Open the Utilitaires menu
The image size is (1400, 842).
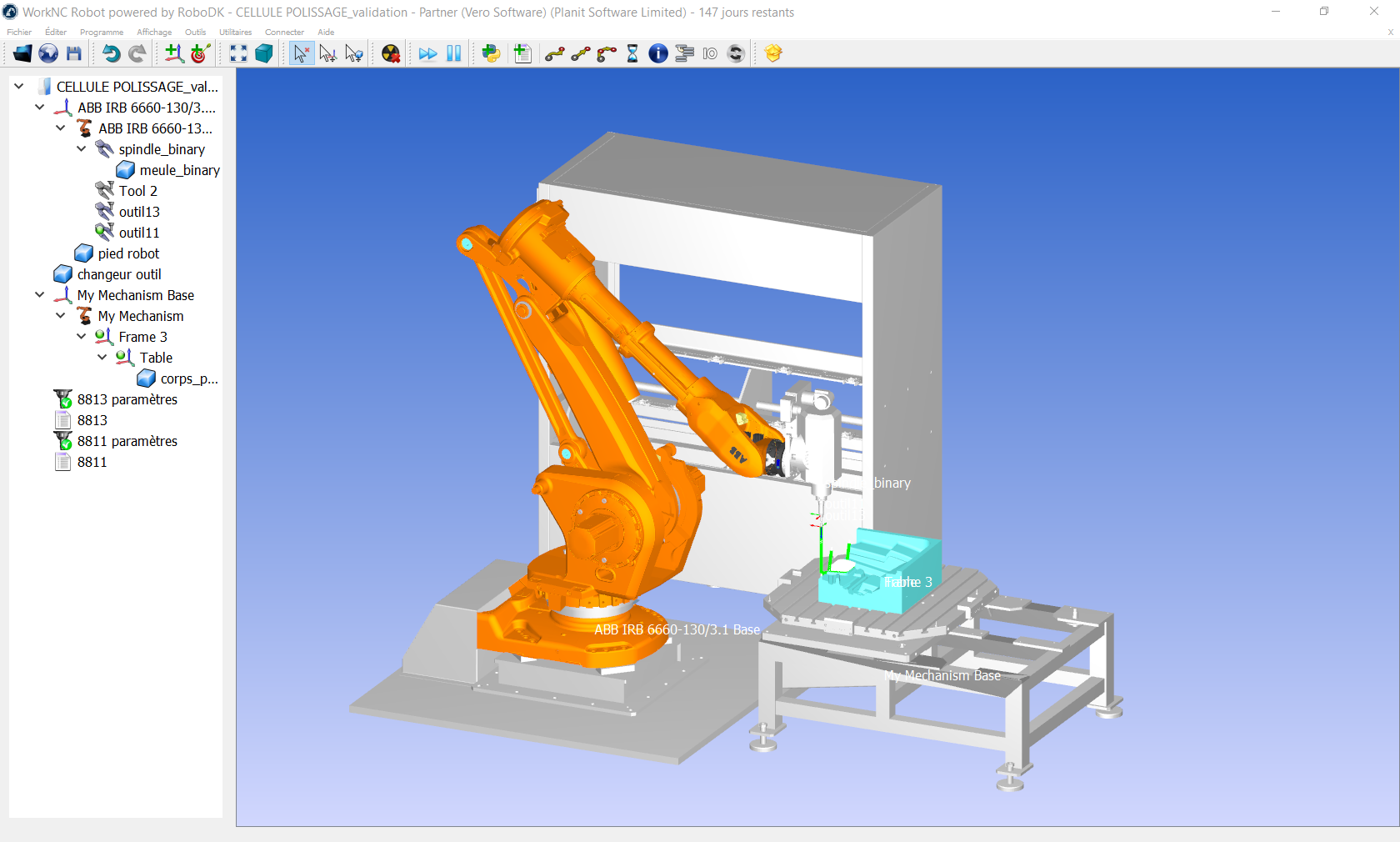[235, 33]
